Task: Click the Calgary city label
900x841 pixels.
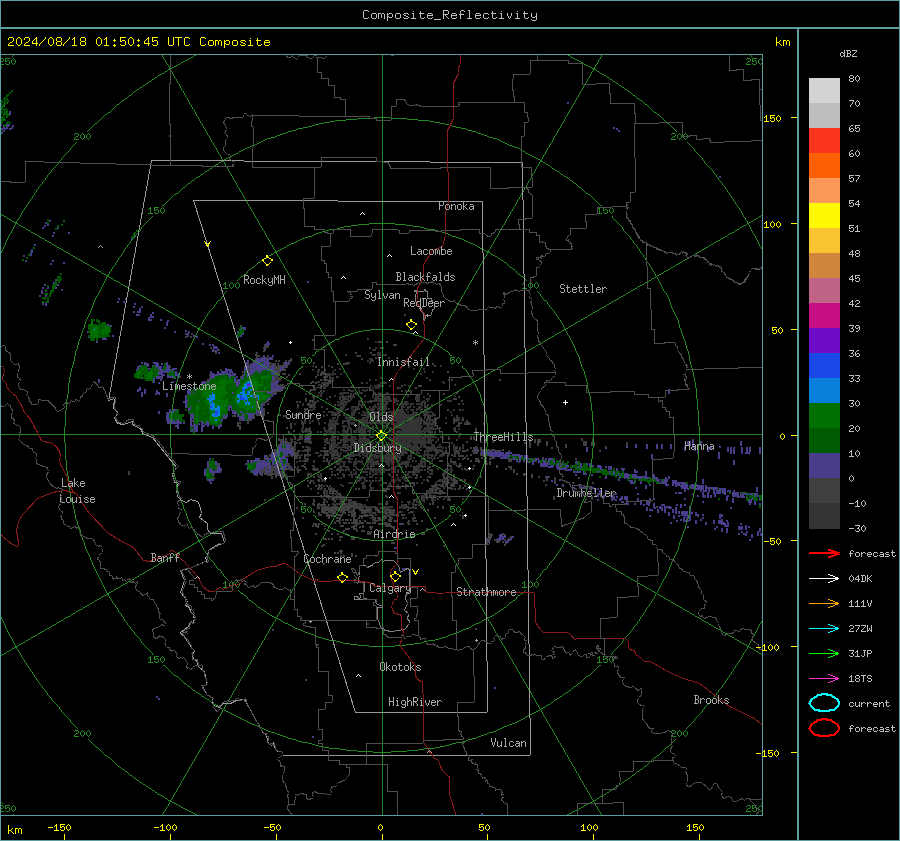Action: point(390,588)
